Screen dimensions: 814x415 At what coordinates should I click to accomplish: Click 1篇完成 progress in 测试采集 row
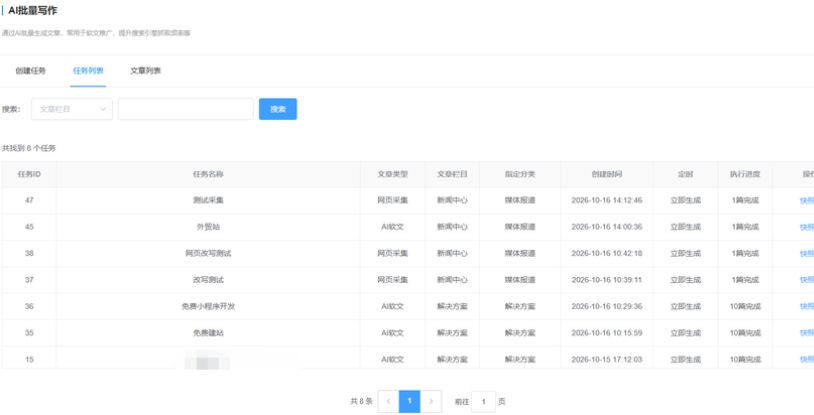coord(745,200)
